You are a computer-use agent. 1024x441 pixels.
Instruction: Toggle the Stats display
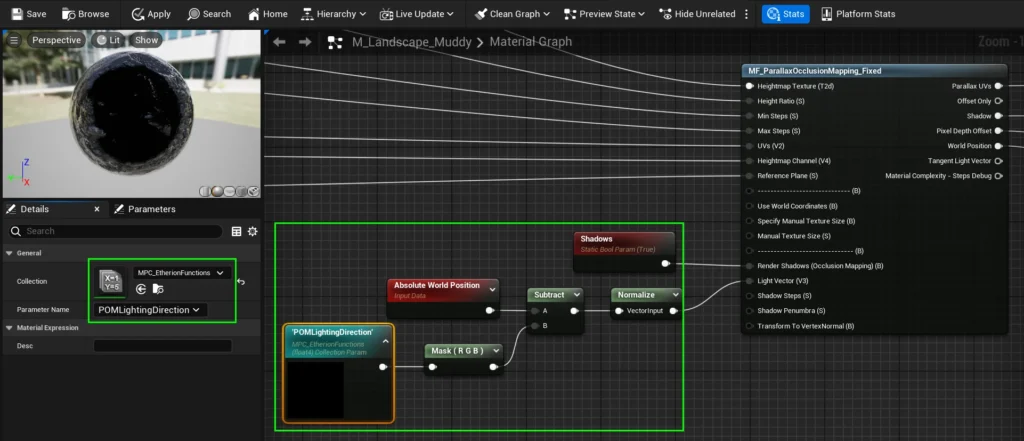(785, 14)
